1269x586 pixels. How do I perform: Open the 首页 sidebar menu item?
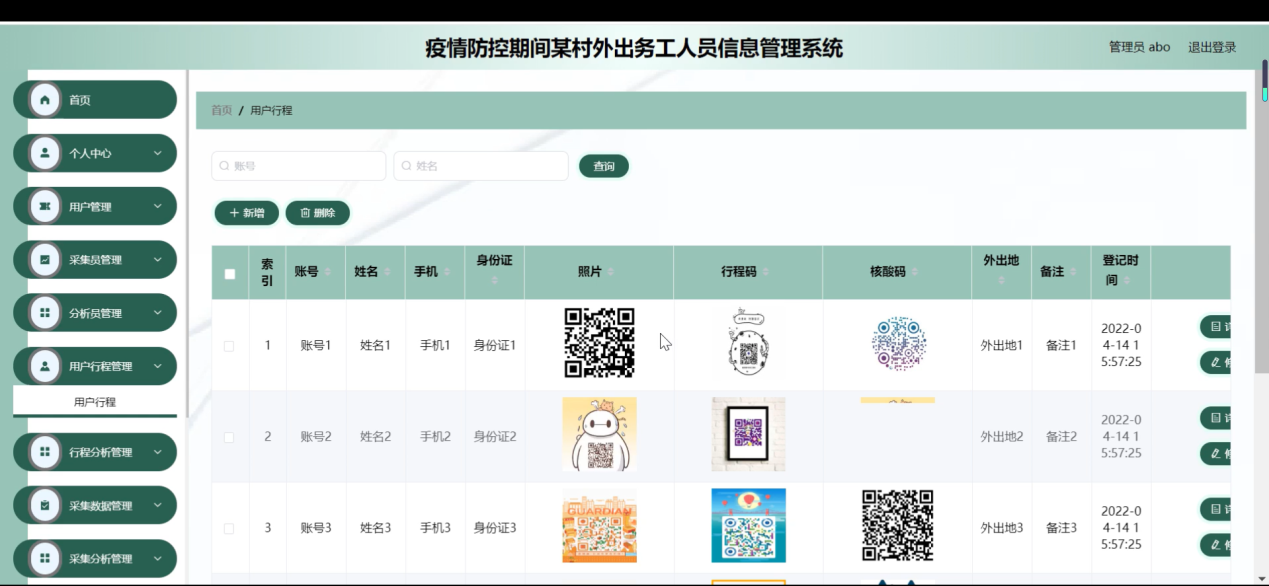tap(95, 100)
